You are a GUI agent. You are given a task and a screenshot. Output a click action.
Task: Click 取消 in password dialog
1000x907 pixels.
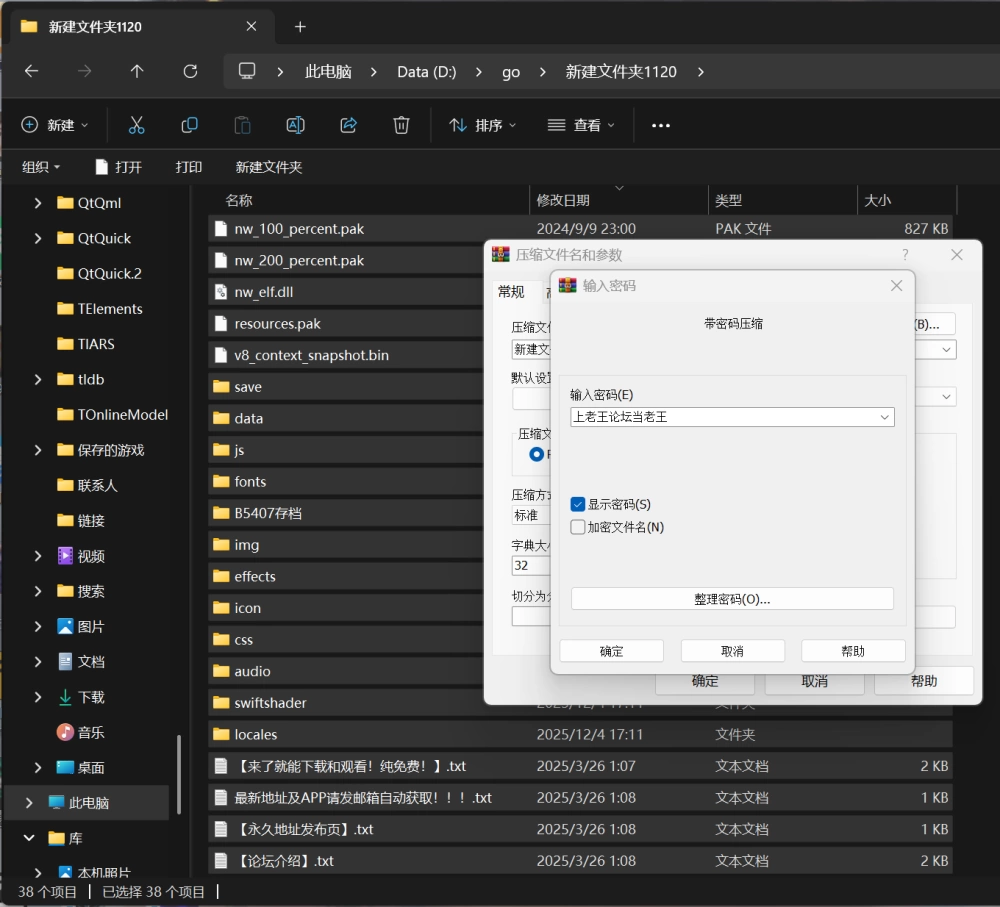point(732,651)
